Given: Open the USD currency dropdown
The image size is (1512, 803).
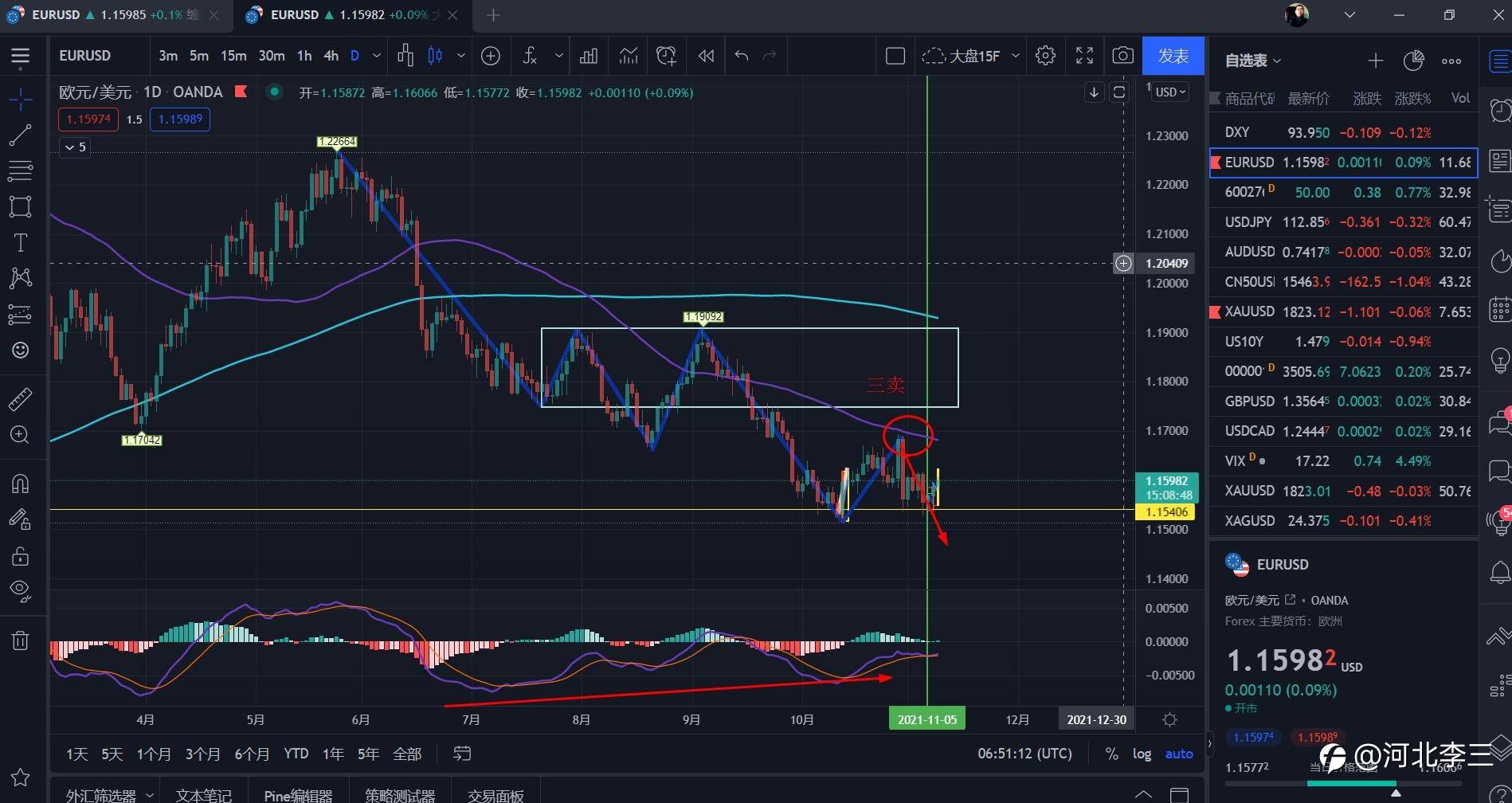Looking at the screenshot, I should point(1171,92).
